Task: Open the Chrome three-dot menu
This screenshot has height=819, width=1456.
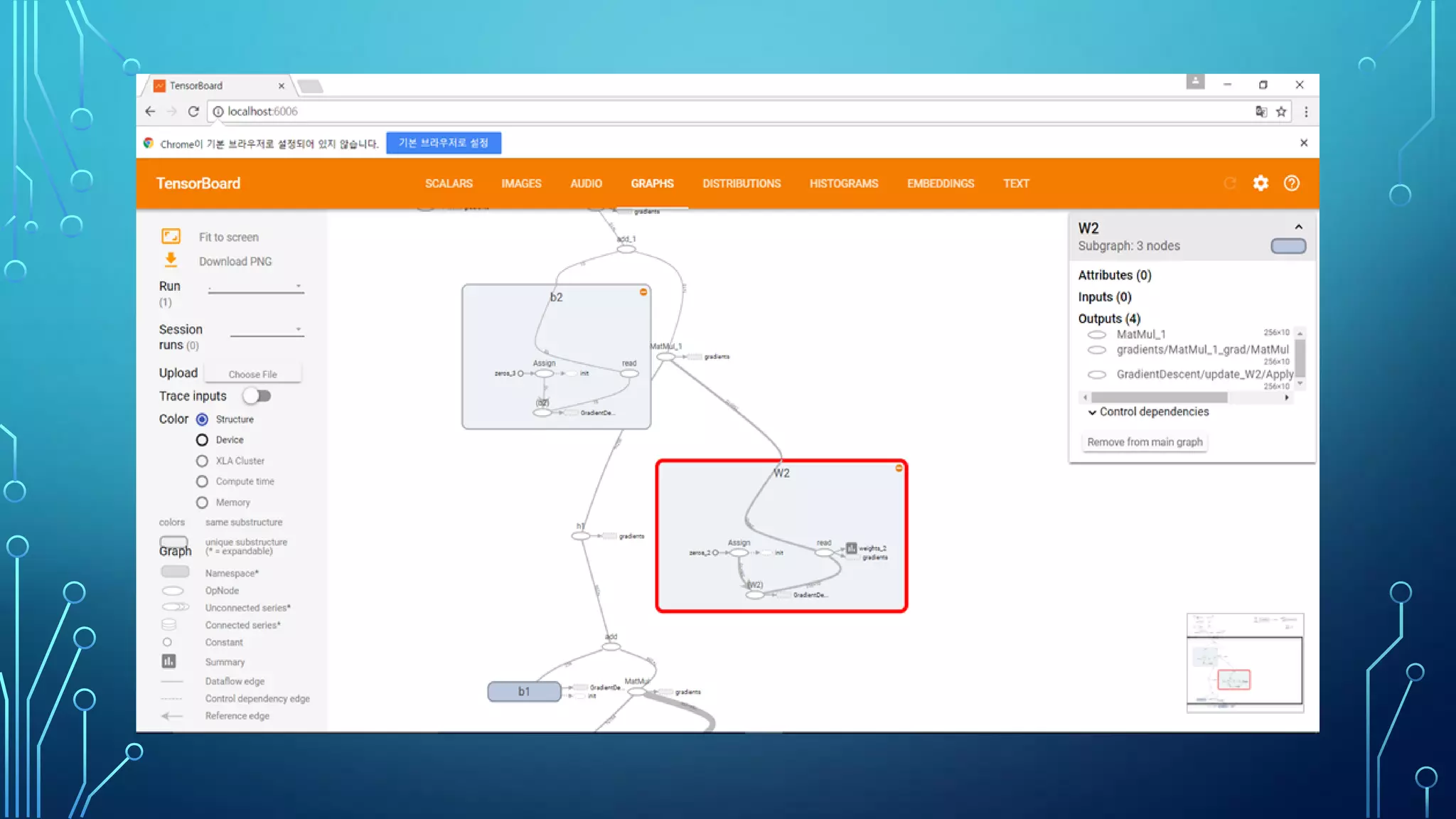Action: coord(1306,112)
